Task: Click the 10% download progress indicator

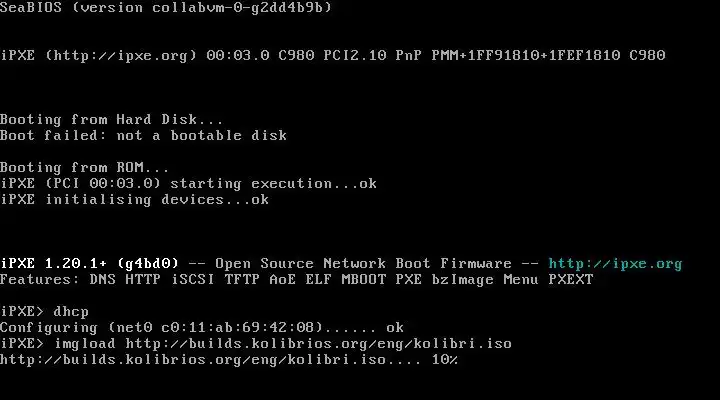Action: (444, 360)
